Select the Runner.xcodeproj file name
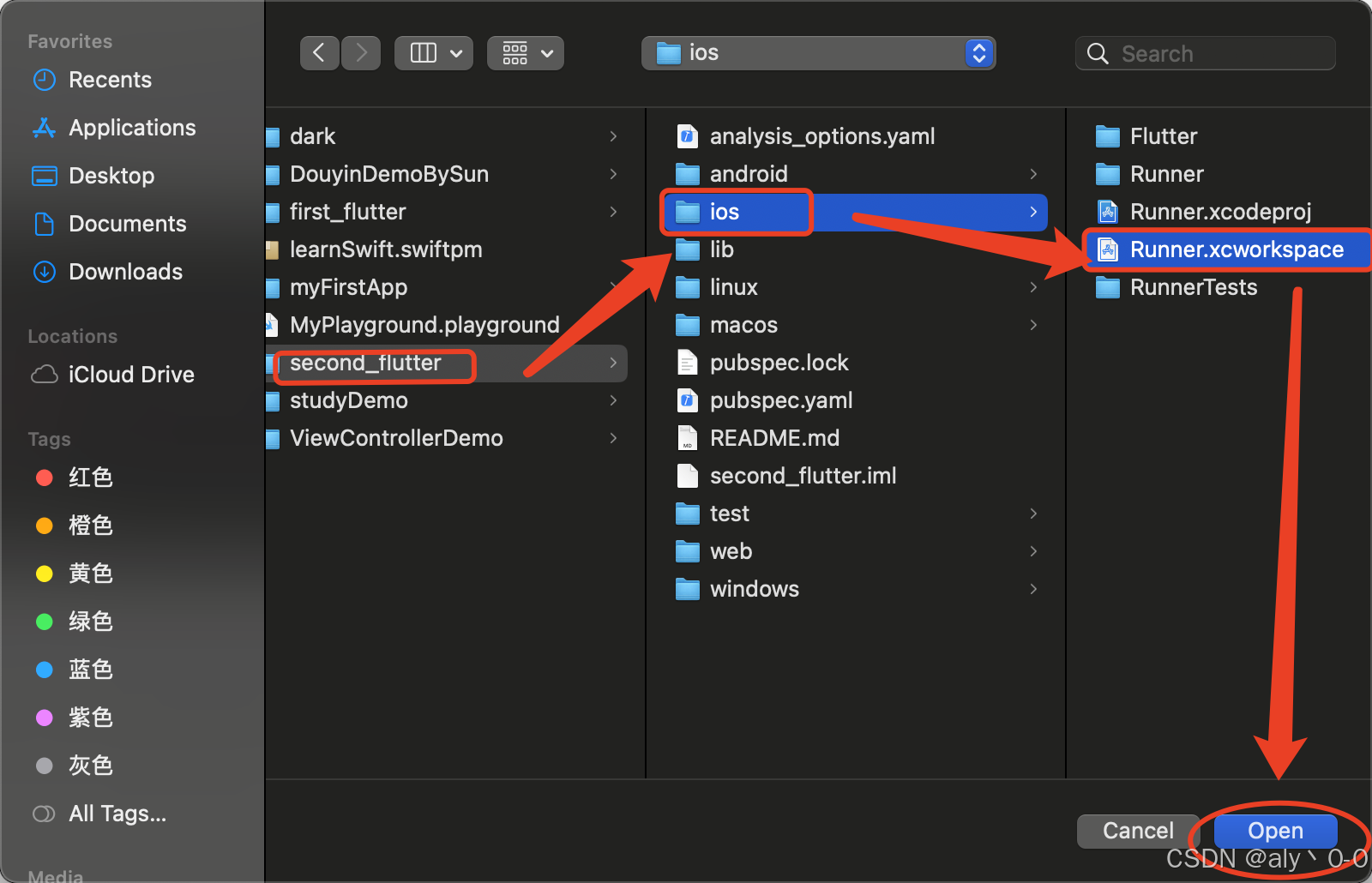The image size is (1372, 883). (x=1221, y=212)
